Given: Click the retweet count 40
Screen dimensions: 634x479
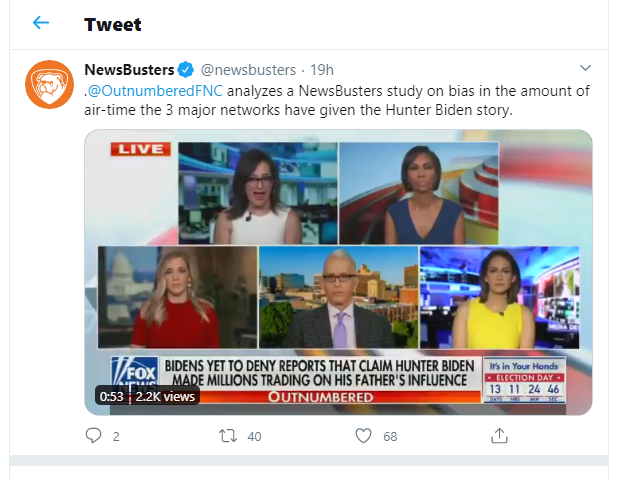Looking at the screenshot, I should 254,437.
